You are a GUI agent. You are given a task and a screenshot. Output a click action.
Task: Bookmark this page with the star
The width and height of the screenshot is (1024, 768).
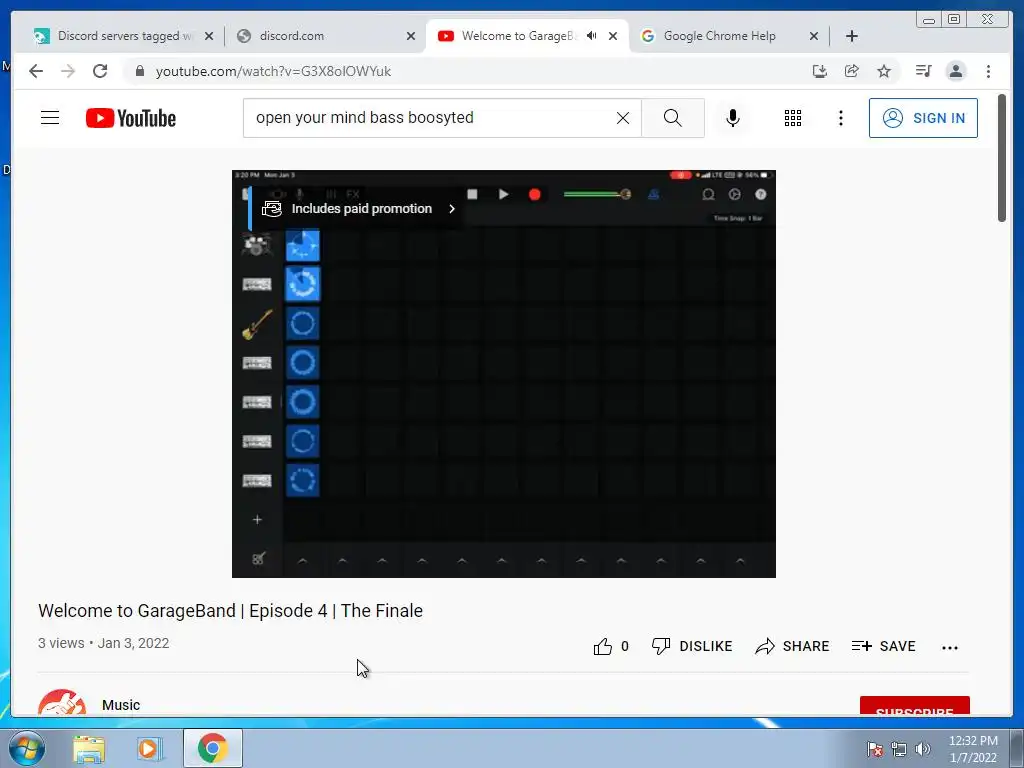click(884, 71)
